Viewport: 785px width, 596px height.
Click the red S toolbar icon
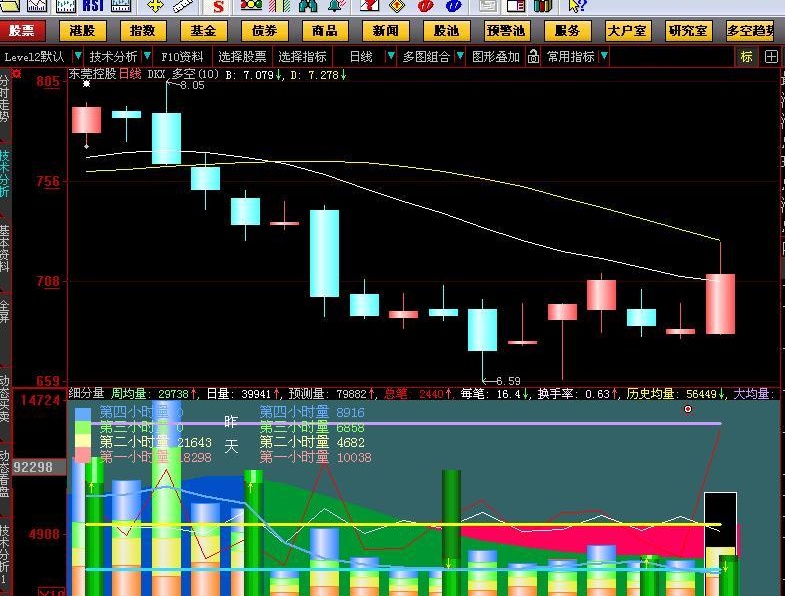[x=218, y=6]
